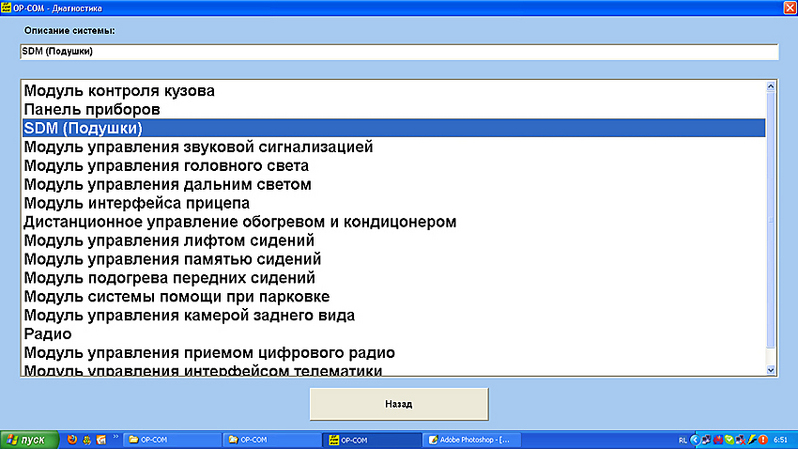Click active OP-COM app taskbar button with yellow icon
Screen dimensions: 798x449
(372, 440)
